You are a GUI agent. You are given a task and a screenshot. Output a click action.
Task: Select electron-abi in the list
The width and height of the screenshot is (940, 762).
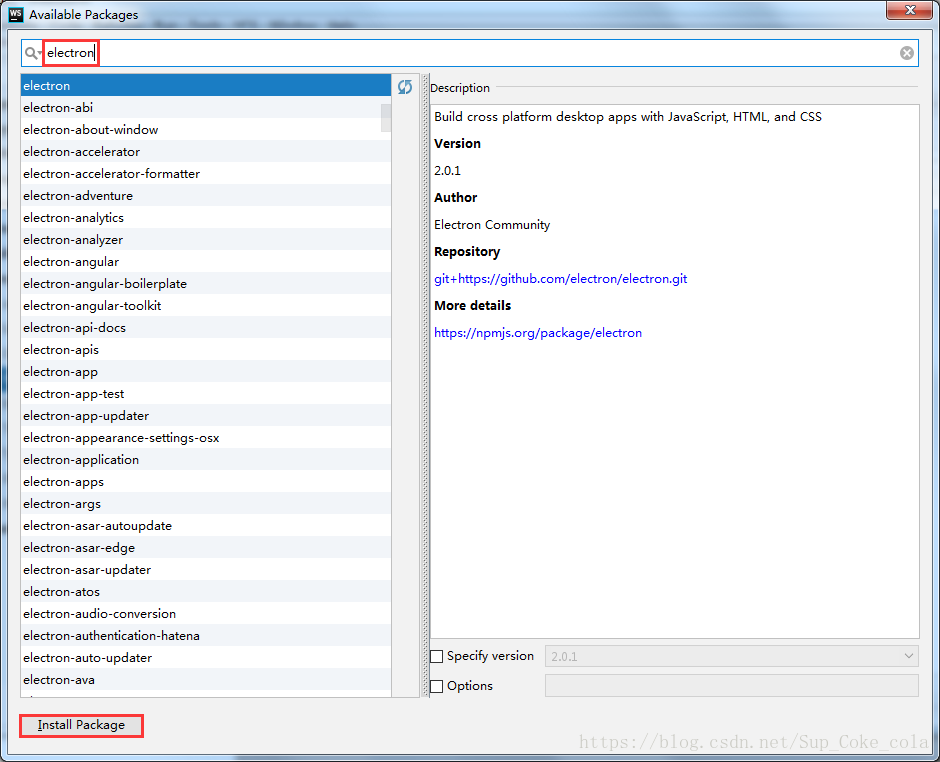[x=206, y=108]
